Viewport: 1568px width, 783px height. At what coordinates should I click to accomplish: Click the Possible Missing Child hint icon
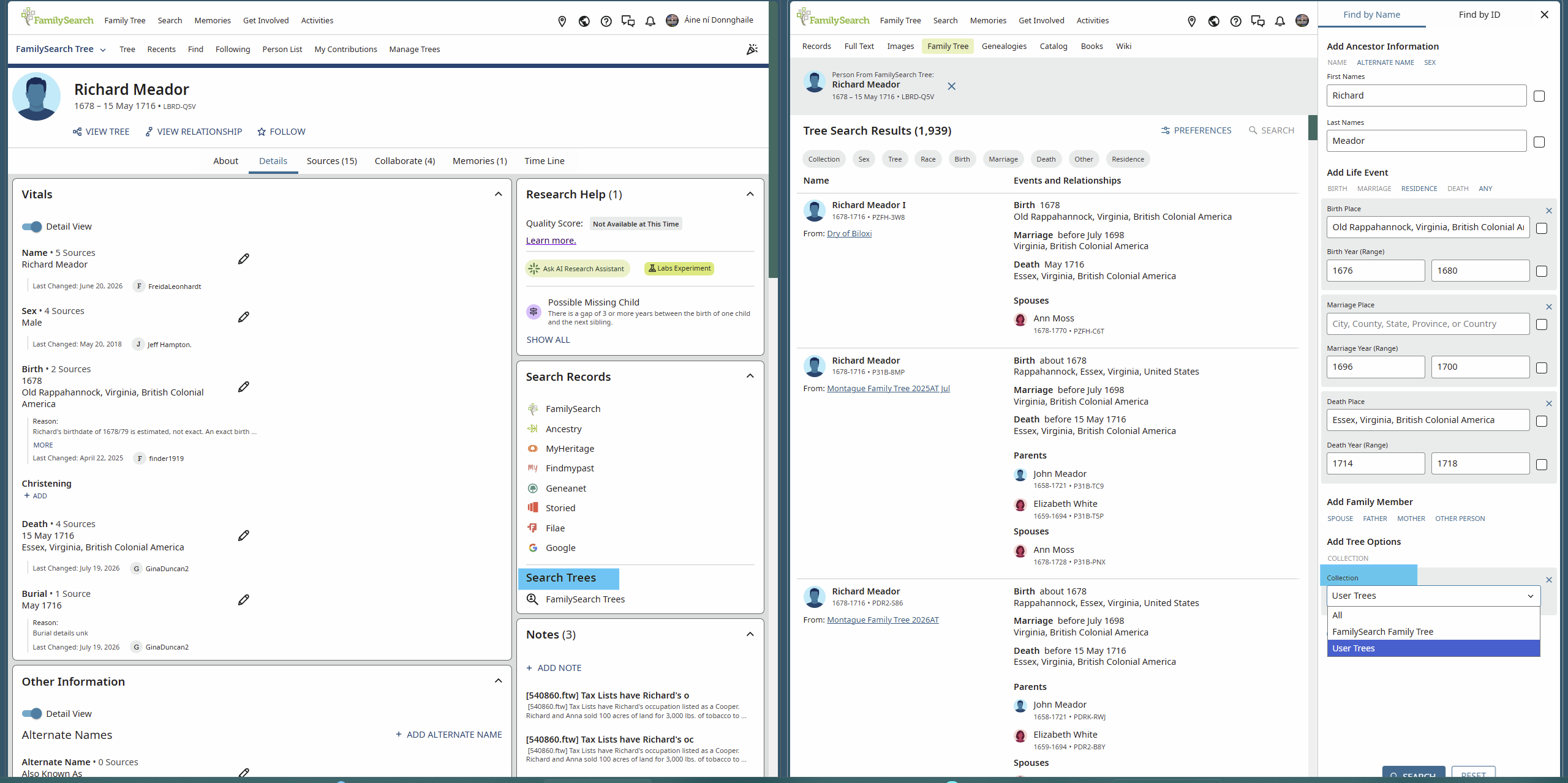click(x=533, y=312)
